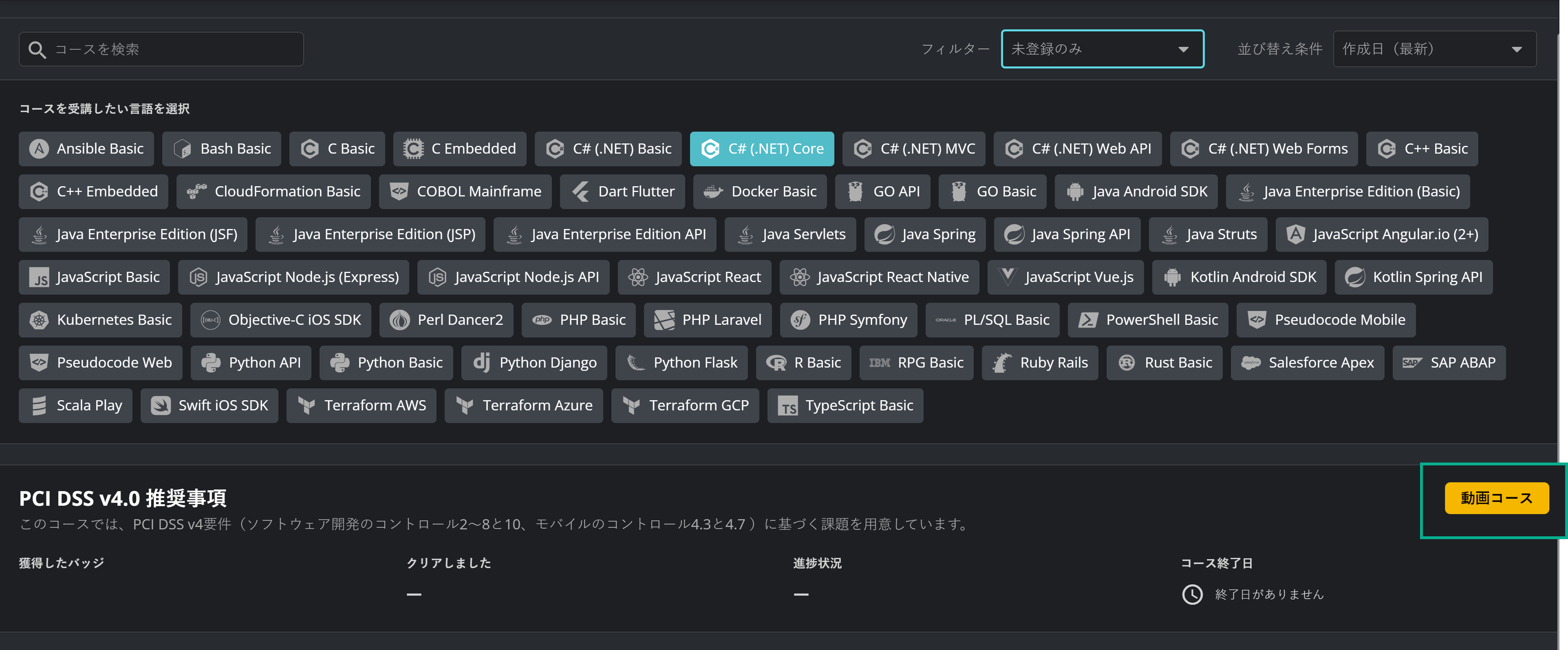Open the フィルター dropdown (未登録のみ)
Screen dimensions: 1568x650
pyautogui.click(x=1103, y=48)
